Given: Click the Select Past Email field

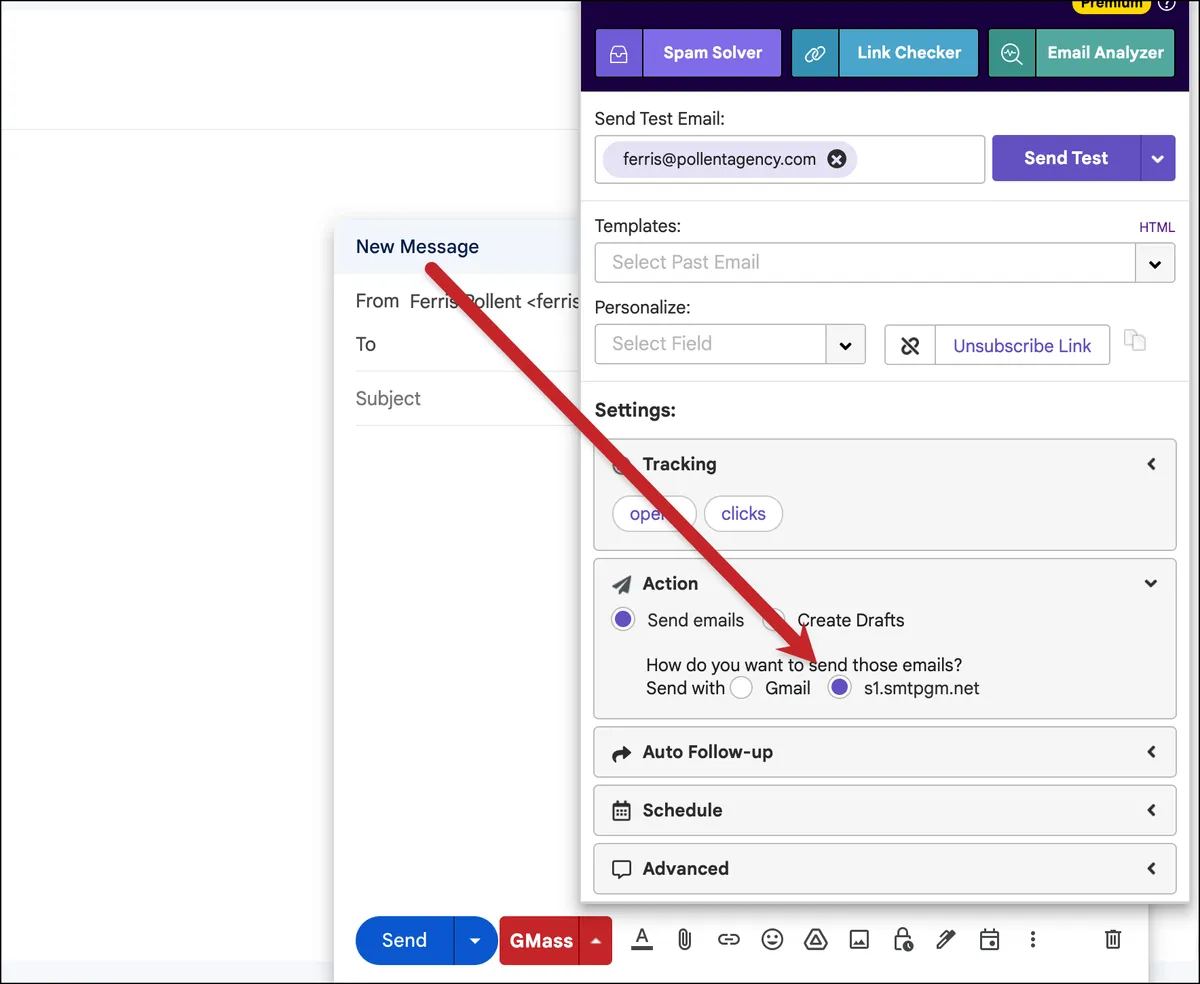Looking at the screenshot, I should pyautogui.click(x=865, y=263).
